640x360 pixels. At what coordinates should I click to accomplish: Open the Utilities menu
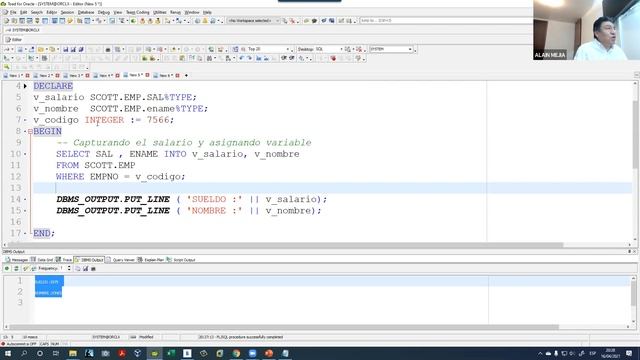click(x=160, y=12)
